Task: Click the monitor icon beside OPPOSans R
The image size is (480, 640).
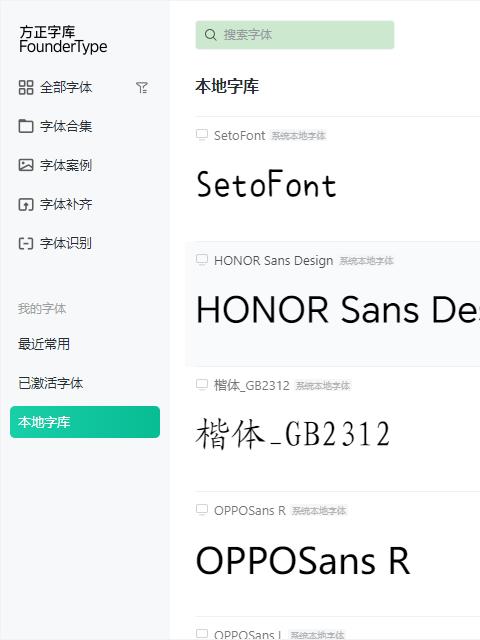Action: tap(202, 510)
